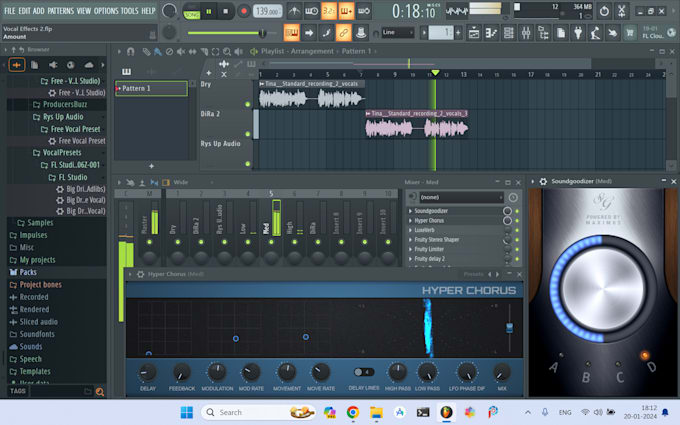Select the playlist playback speaker tool
Image resolution: width=680 pixels, height=425 pixels.
click(x=239, y=52)
